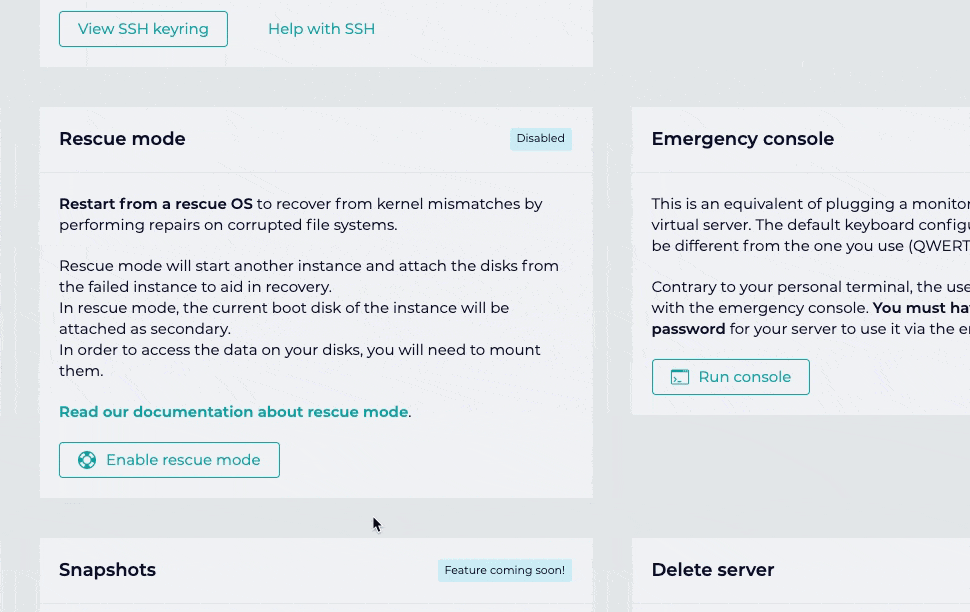Image resolution: width=970 pixels, height=612 pixels.
Task: Click the lifebuoy icon beside Enable rescue mode
Action: 87,460
